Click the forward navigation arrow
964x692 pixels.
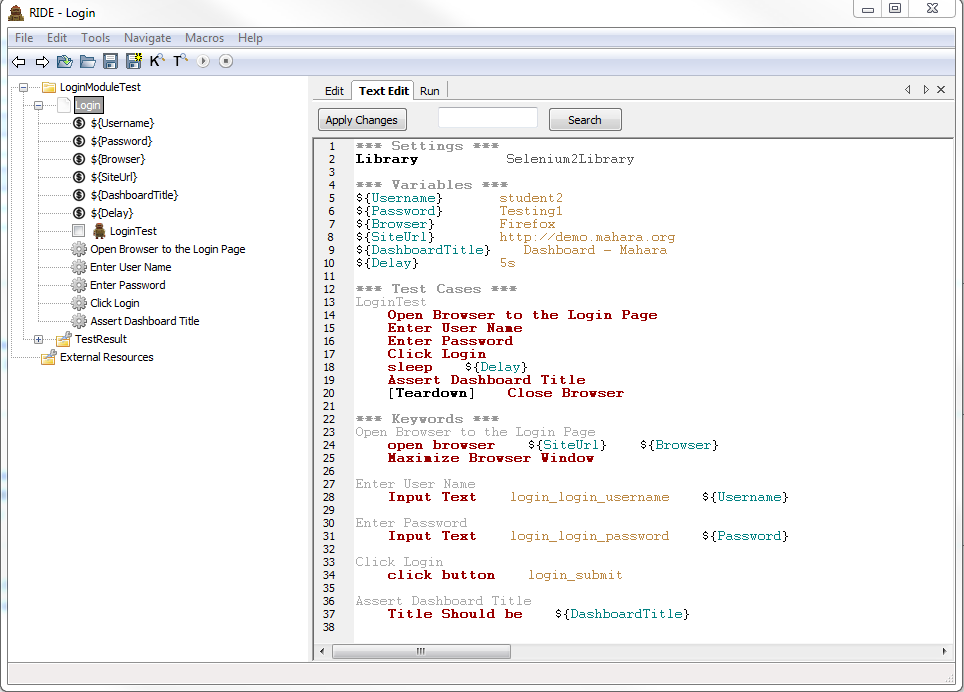[x=42, y=61]
